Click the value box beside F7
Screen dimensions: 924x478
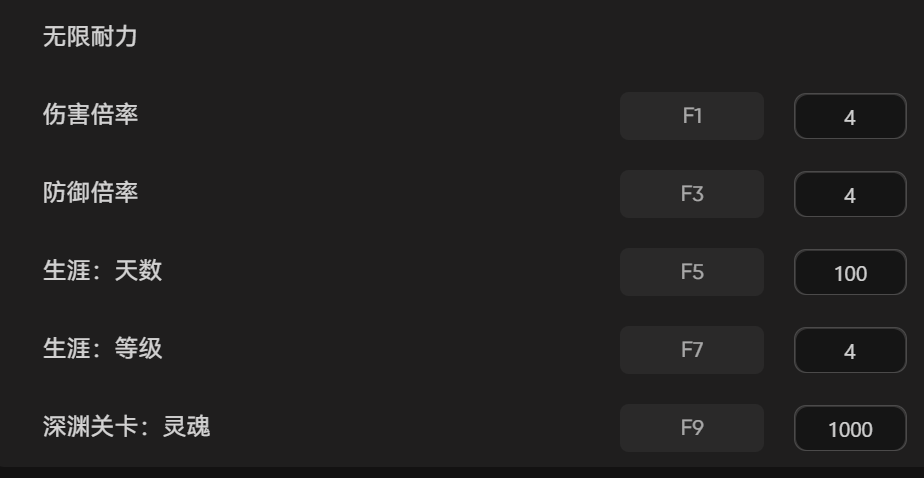coord(850,351)
